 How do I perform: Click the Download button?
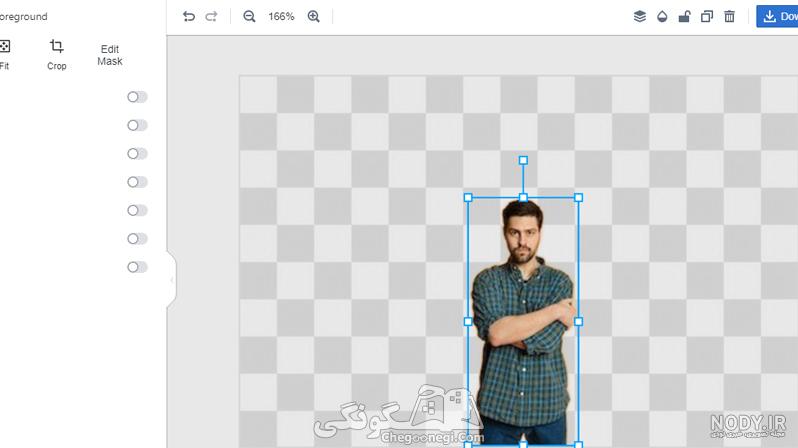coord(777,16)
